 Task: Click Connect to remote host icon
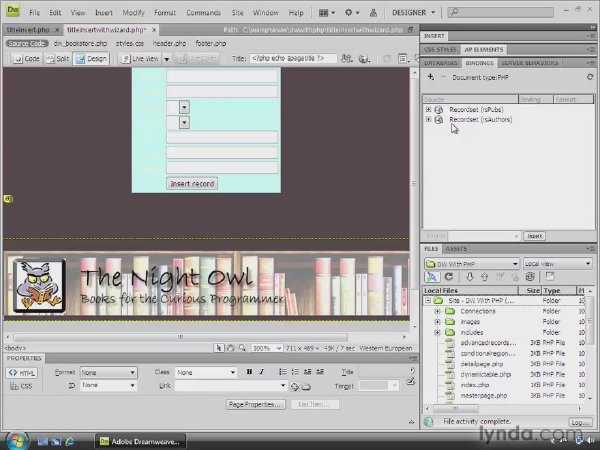(432, 277)
